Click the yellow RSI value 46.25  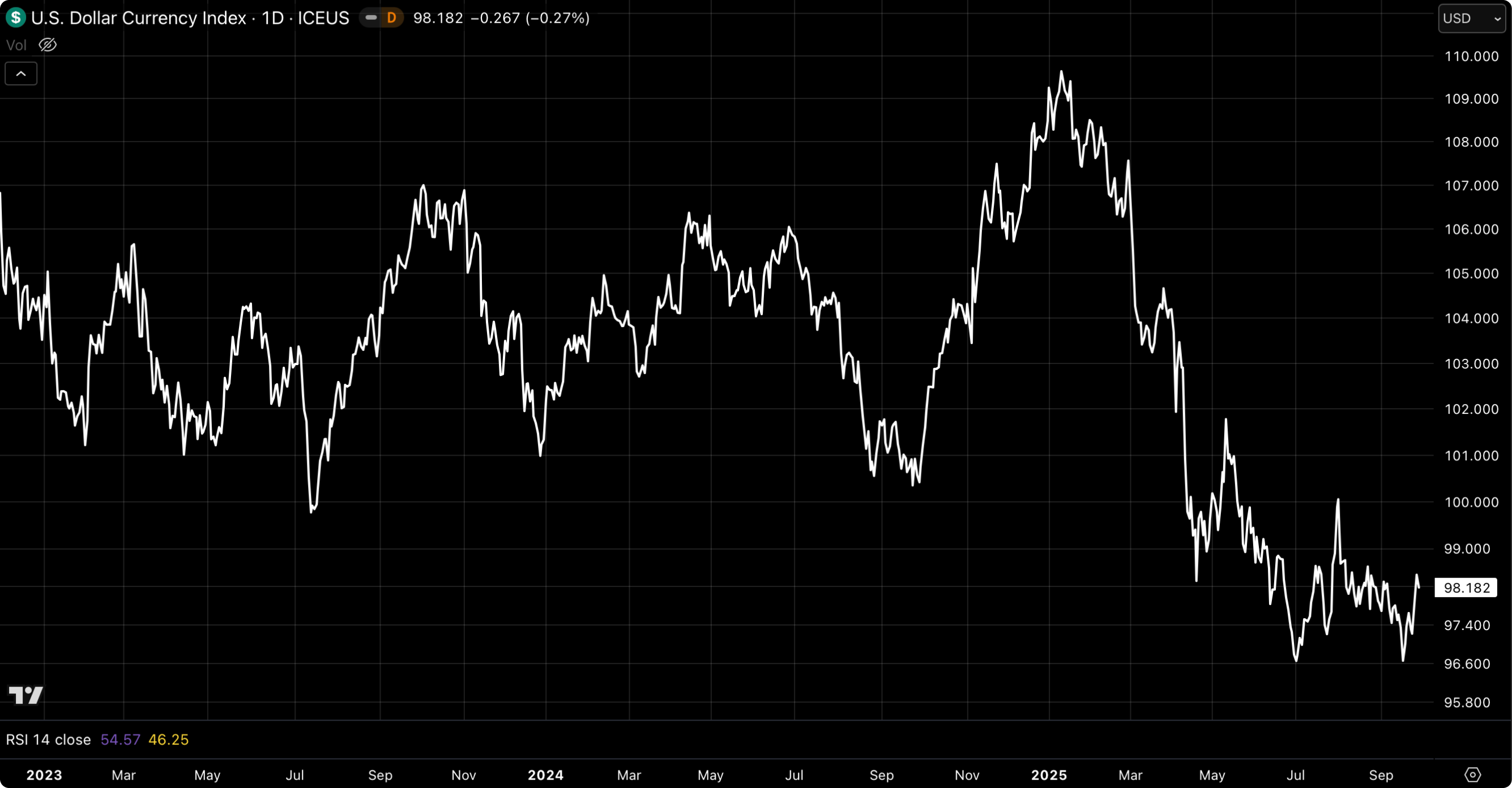point(168,739)
